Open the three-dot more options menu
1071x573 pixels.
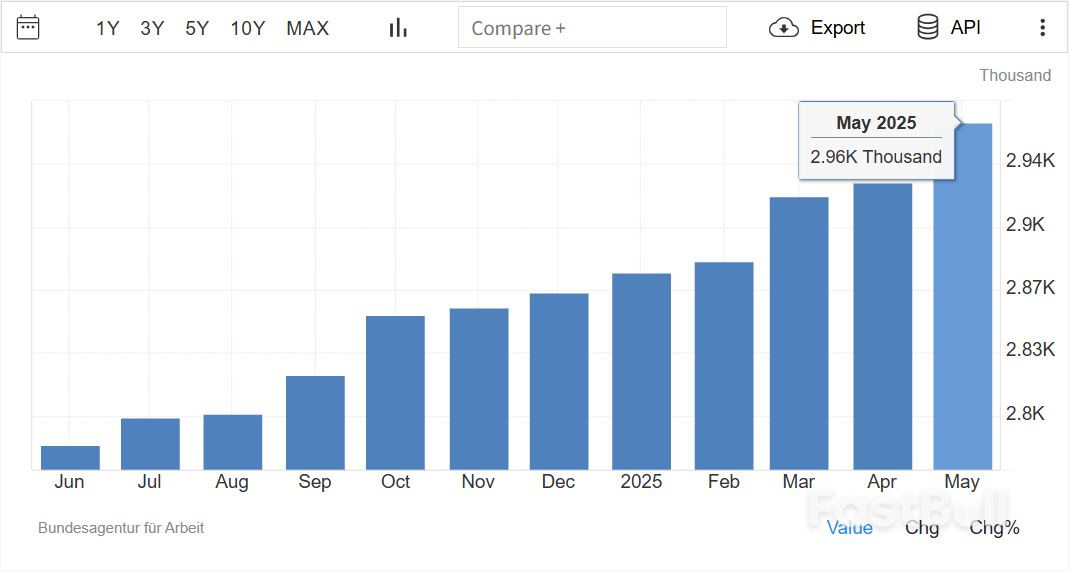click(x=1042, y=27)
